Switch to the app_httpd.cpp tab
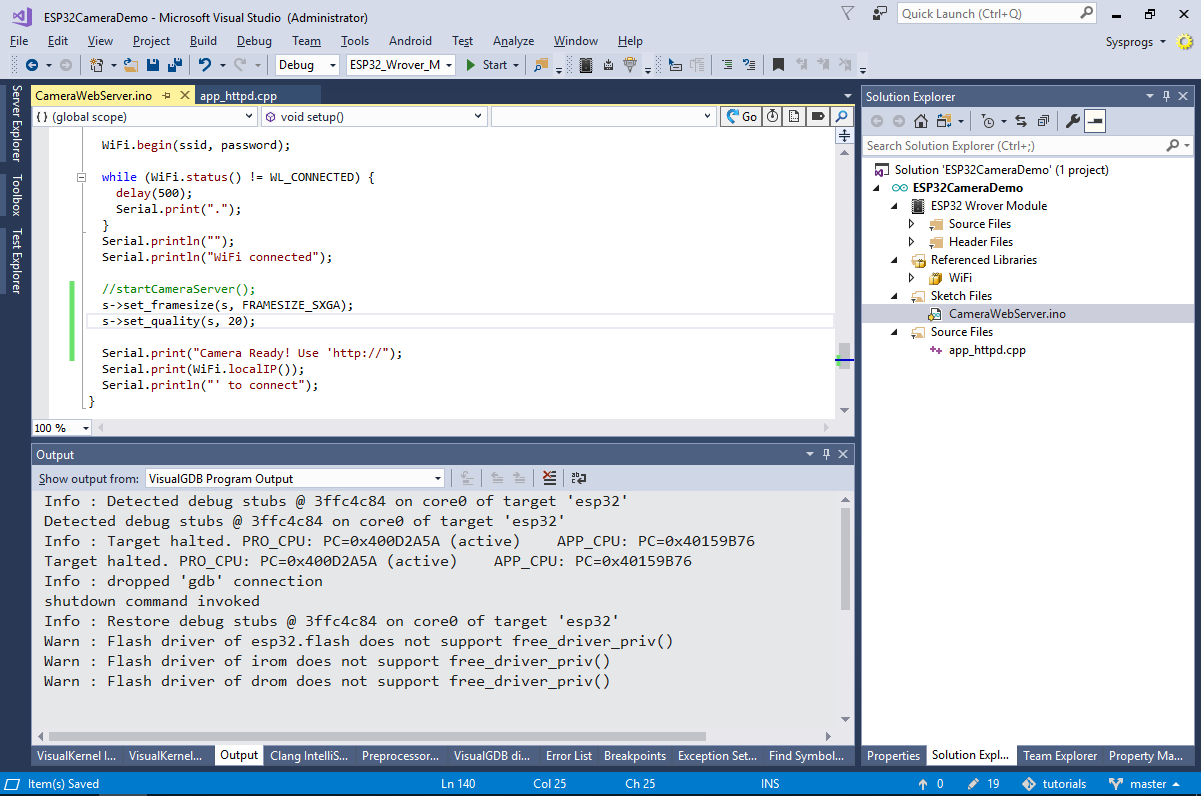Viewport: 1201px width, 796px height. tap(238, 96)
